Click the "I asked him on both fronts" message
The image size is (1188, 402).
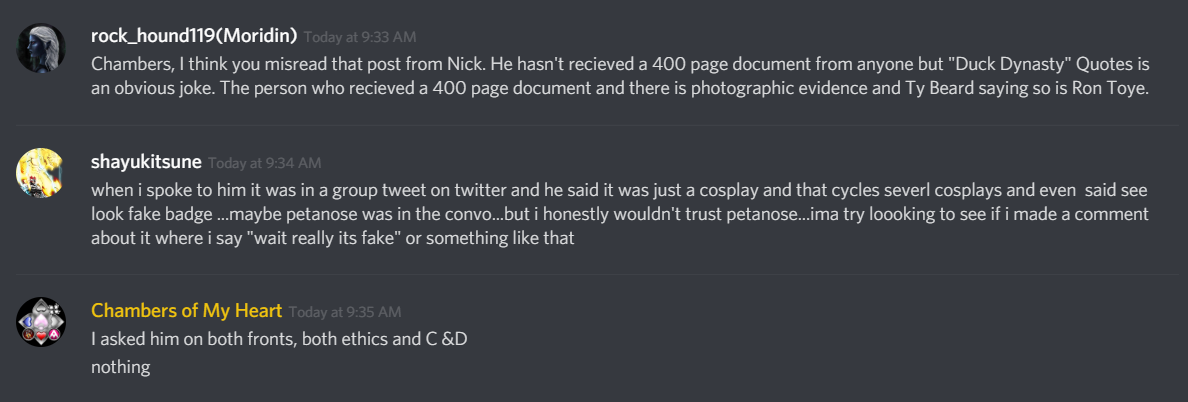(x=279, y=340)
